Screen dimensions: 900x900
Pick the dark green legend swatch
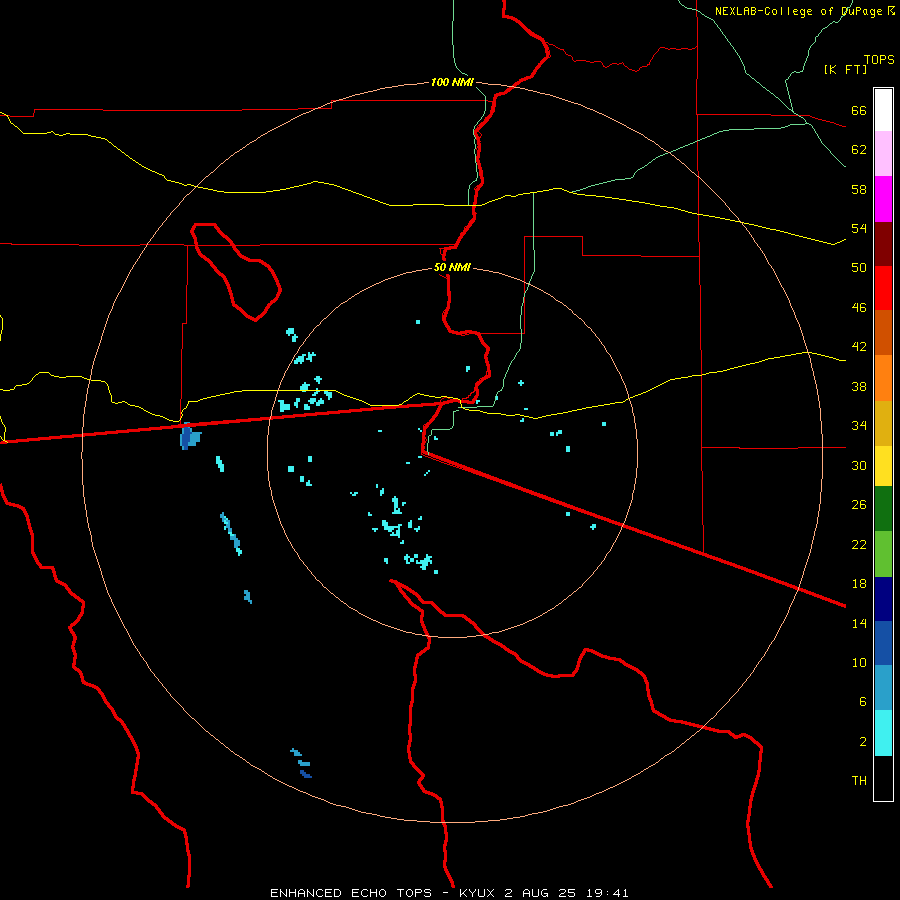(x=883, y=509)
